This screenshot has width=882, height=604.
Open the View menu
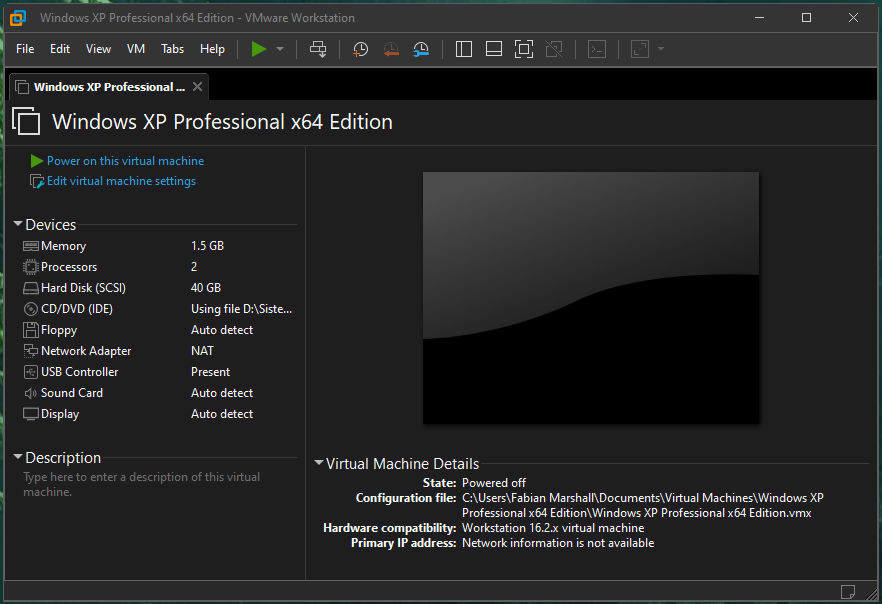(98, 49)
